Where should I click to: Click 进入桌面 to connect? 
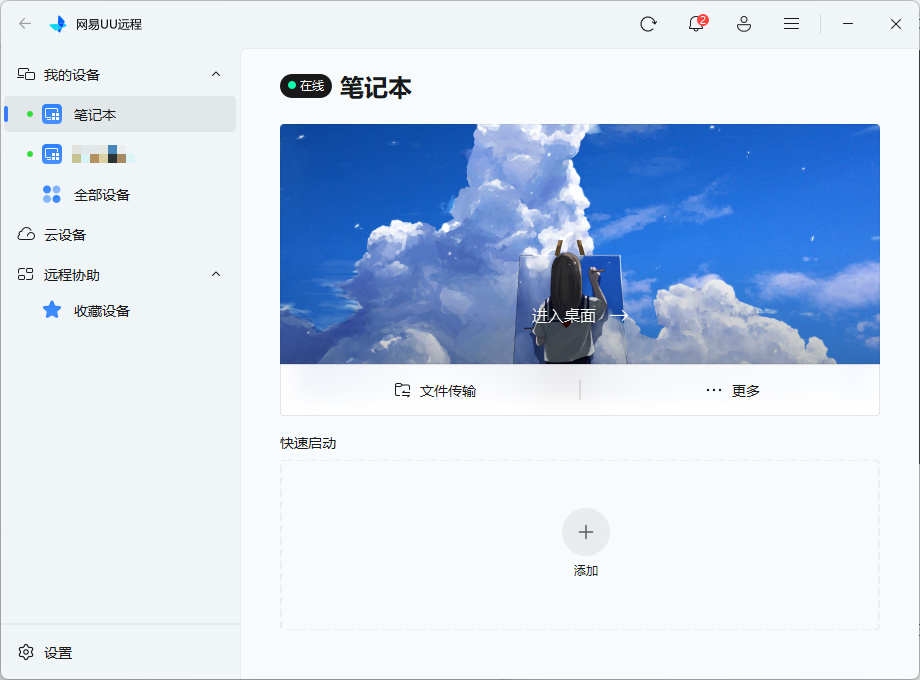pyautogui.click(x=563, y=316)
